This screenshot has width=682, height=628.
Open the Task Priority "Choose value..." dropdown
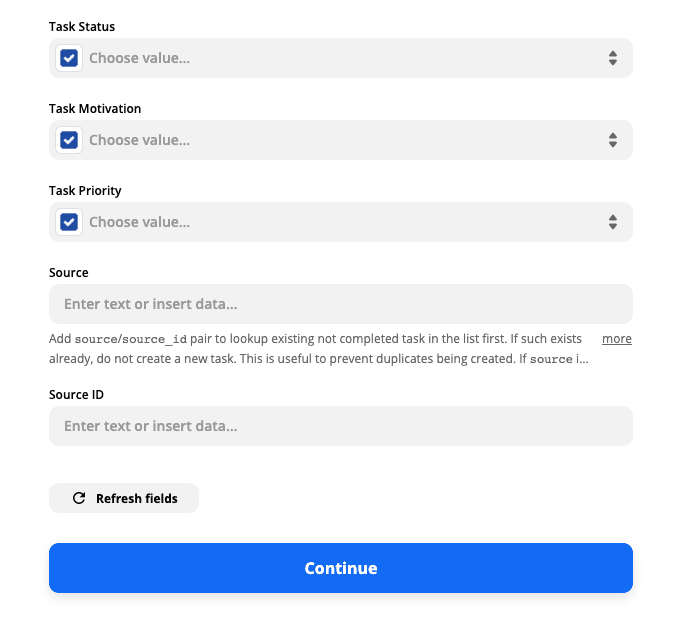[340, 222]
